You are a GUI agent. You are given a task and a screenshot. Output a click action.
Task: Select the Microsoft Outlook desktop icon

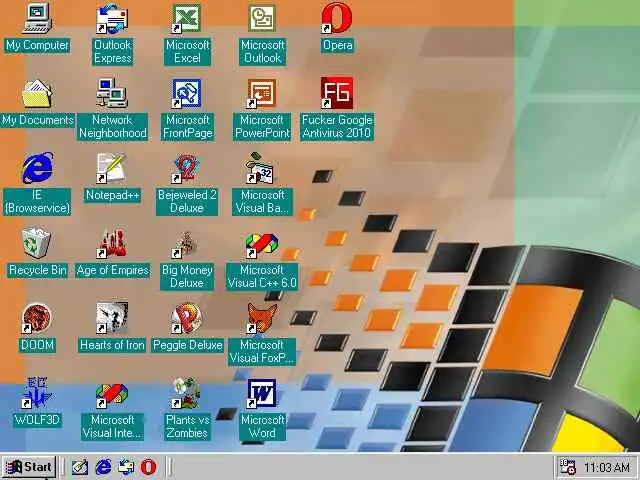262,18
